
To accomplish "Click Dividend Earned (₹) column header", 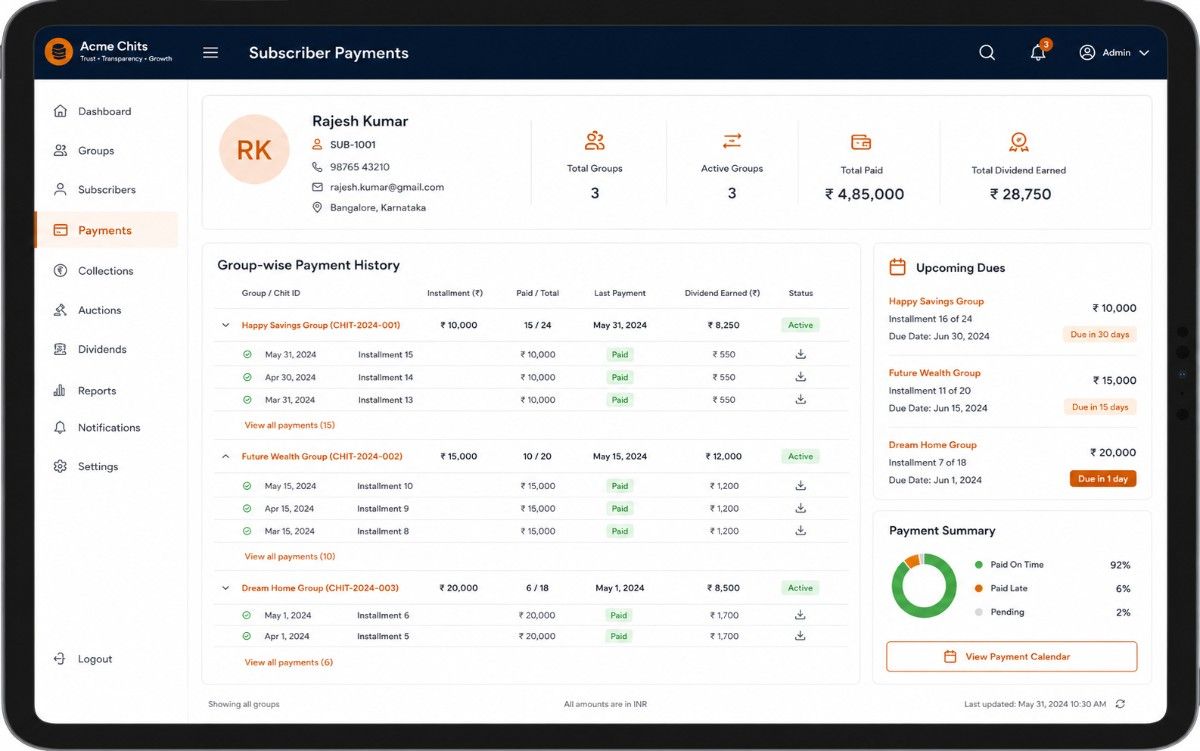I will 722,293.
